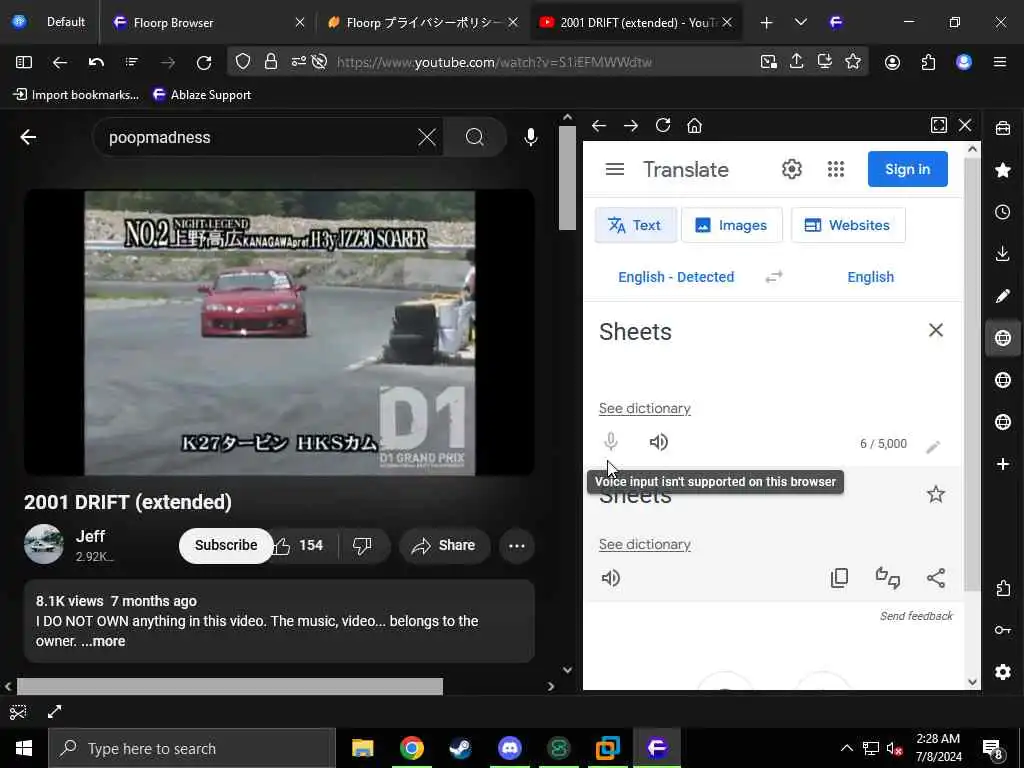The image size is (1024, 768).
Task: Sign in to Google Translate
Action: coord(907,169)
